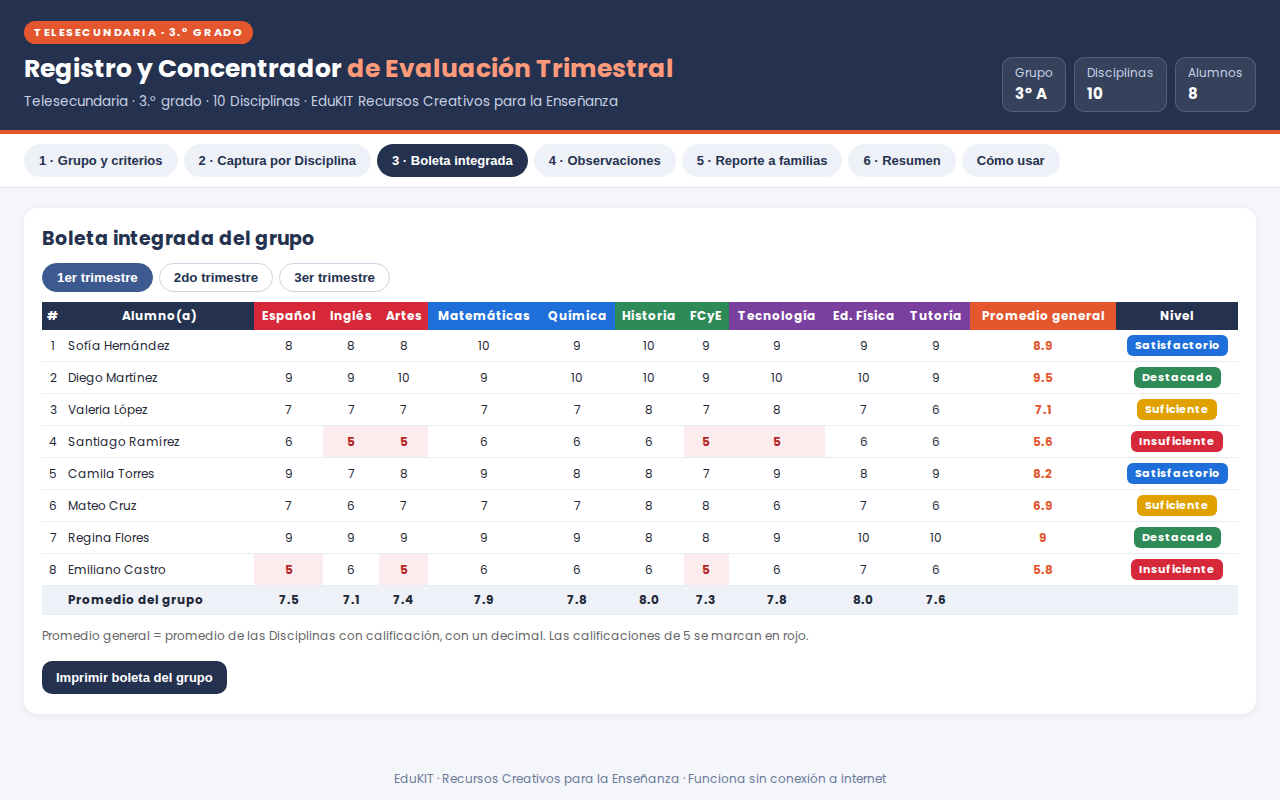The height and width of the screenshot is (800, 1280).
Task: Click the 'Ed. Física' column header
Action: point(864,316)
